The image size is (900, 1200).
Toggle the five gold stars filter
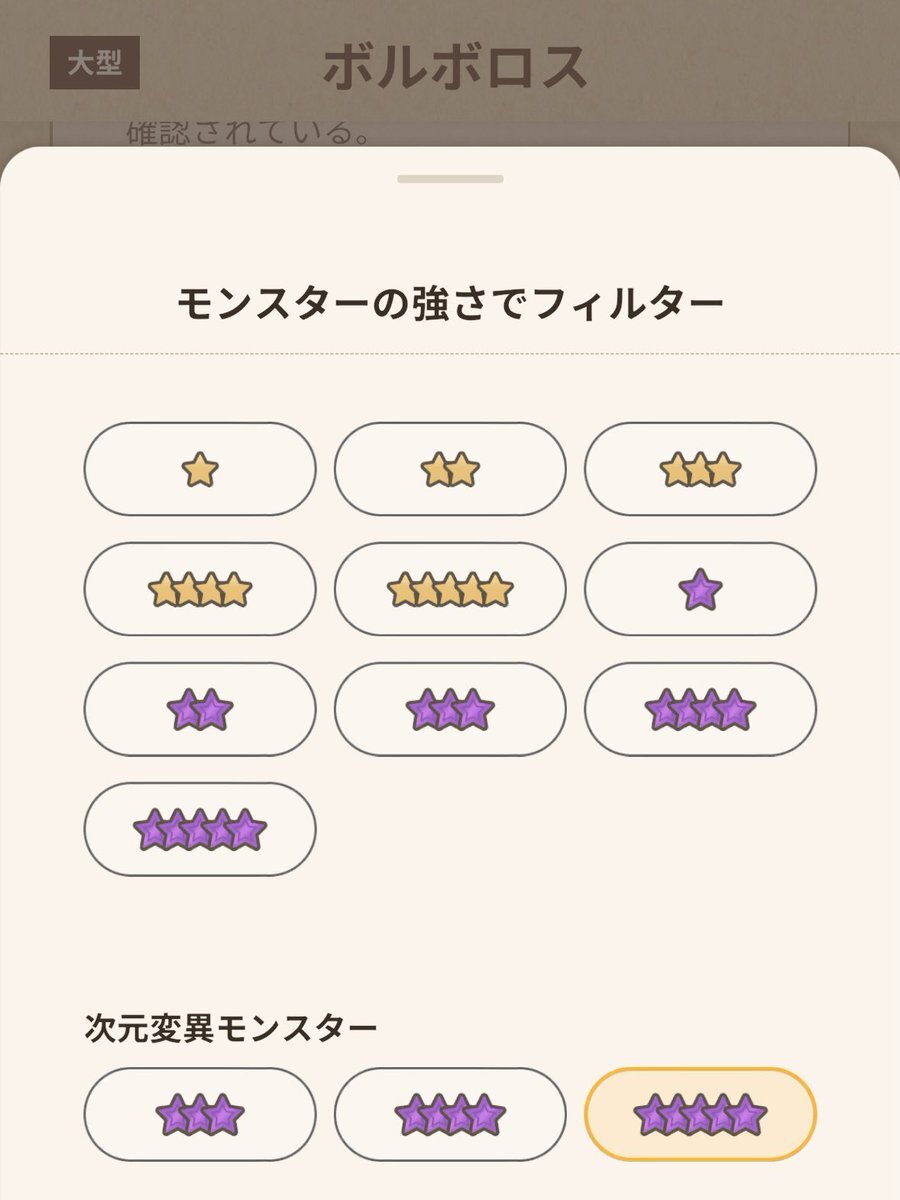(x=450, y=589)
